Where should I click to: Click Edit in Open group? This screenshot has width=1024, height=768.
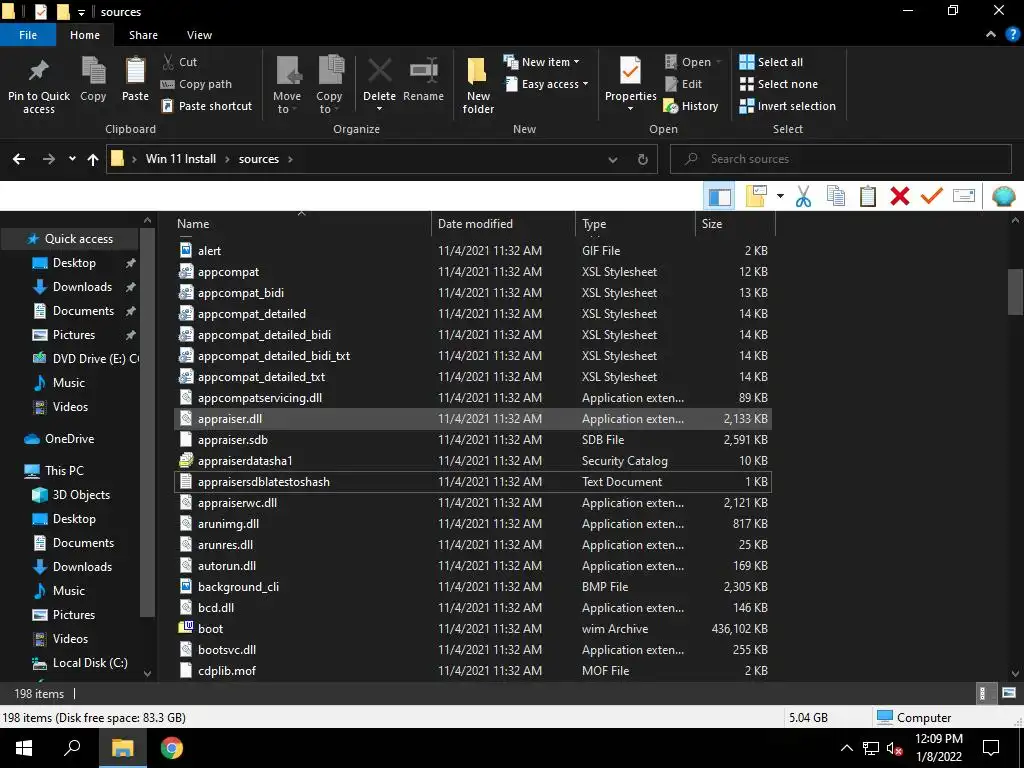tap(683, 84)
